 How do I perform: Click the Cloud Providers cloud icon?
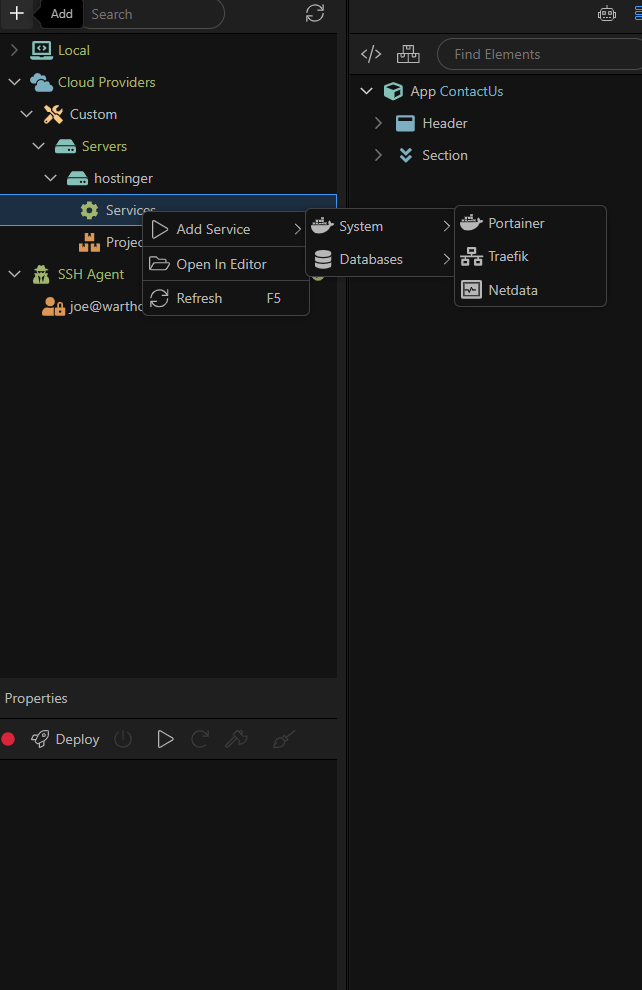(x=42, y=82)
